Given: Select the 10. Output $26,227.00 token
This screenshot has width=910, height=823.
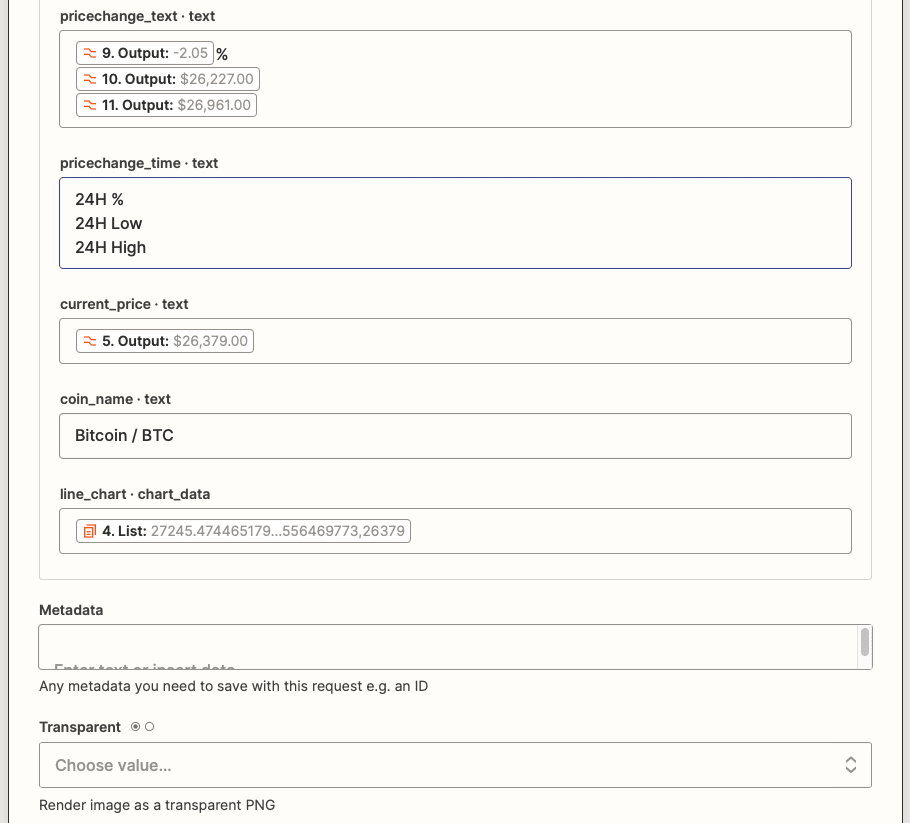Looking at the screenshot, I should pos(166,78).
